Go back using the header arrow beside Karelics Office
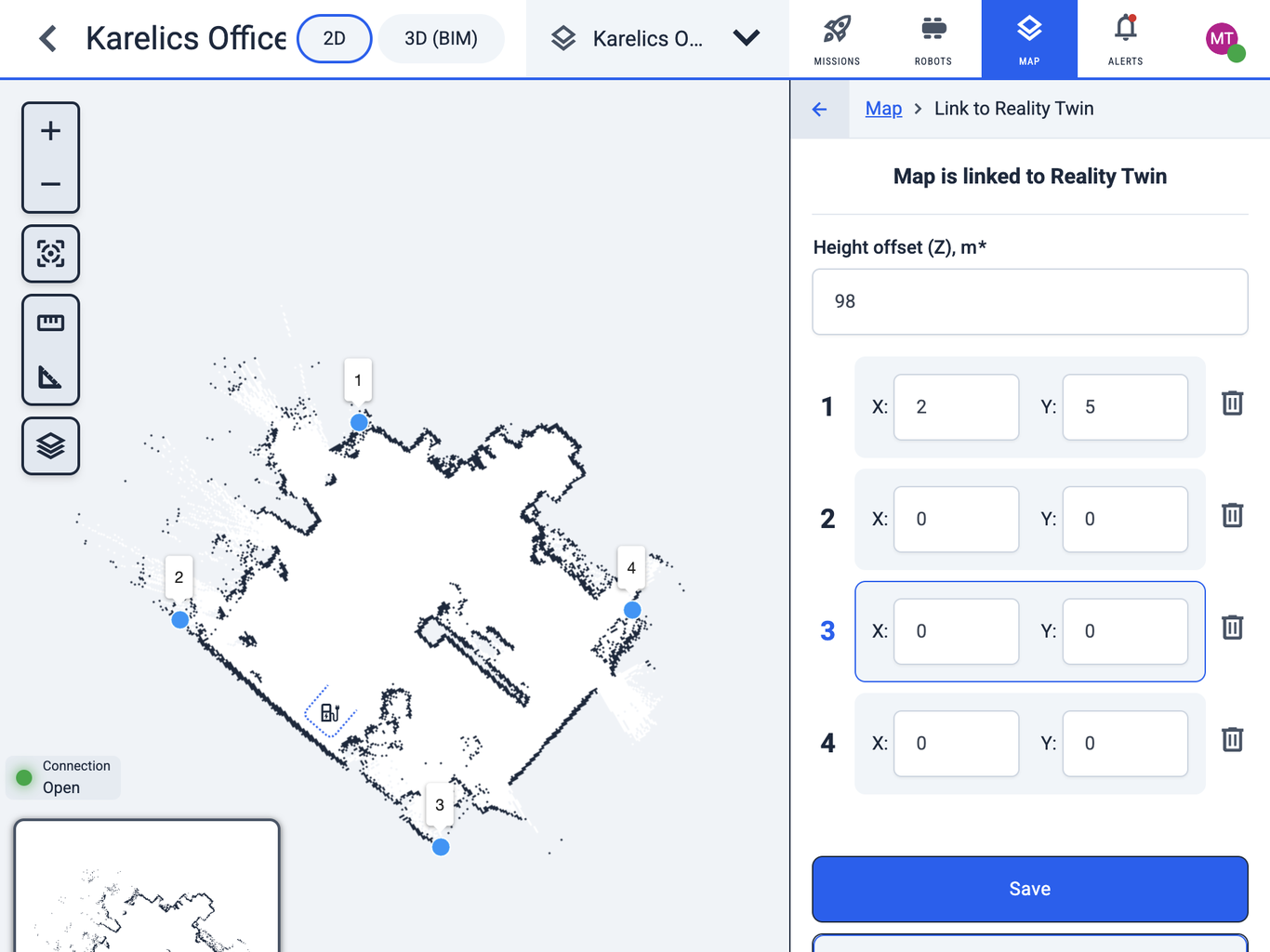Viewport: 1270px width, 952px height. coord(48,38)
